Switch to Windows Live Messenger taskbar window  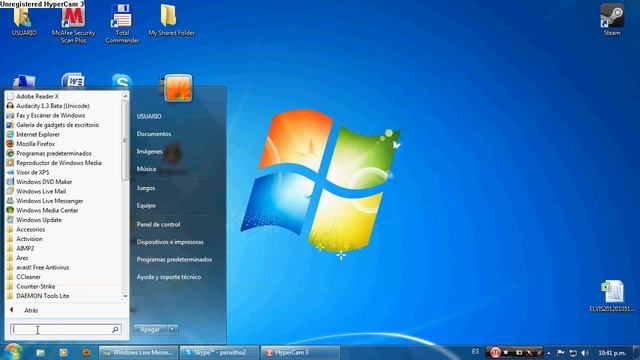tap(138, 352)
